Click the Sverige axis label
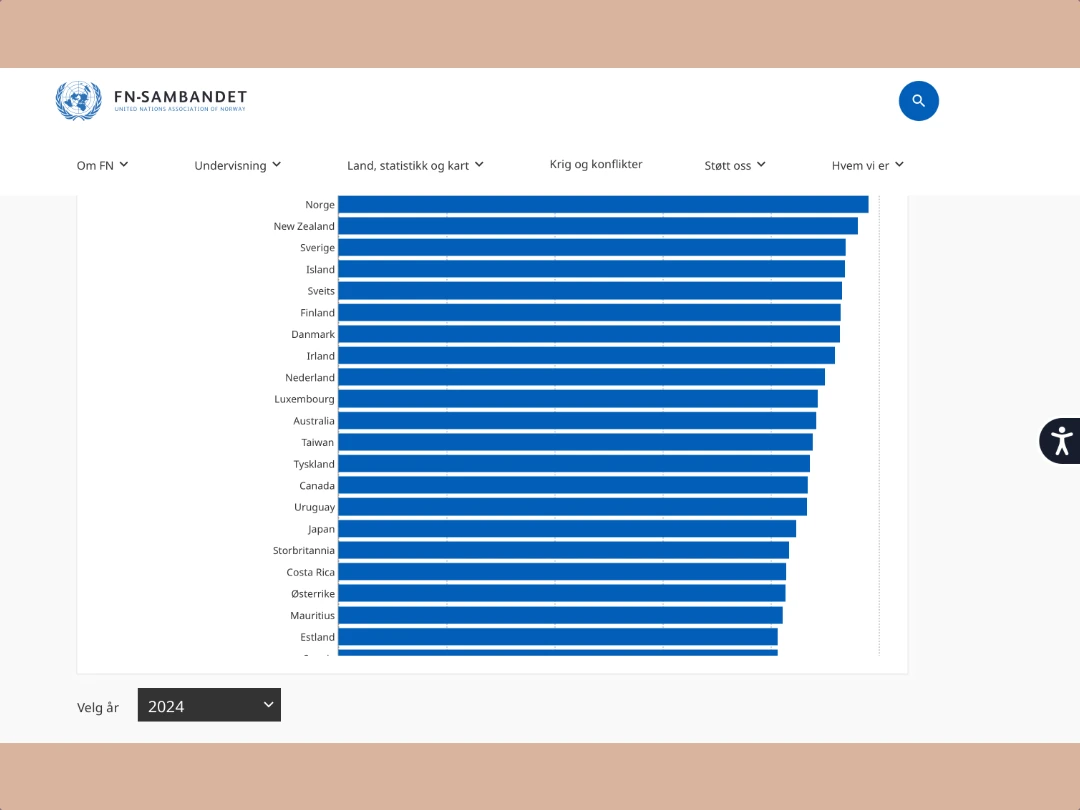 point(317,248)
